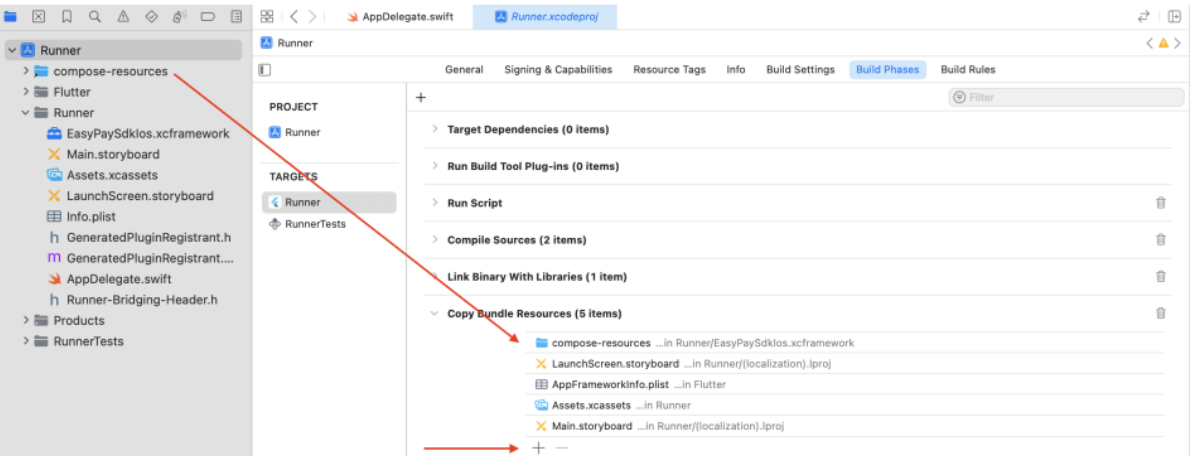Delete the Copy Bundle Resources phase
1194x456 pixels.
(1160, 313)
